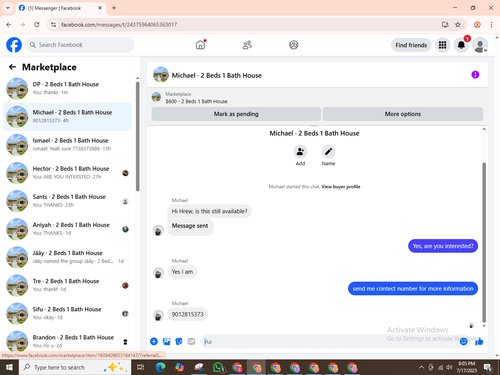Viewport: 500px width, 375px height.
Task: Open the emoji picker
Action: [463, 341]
